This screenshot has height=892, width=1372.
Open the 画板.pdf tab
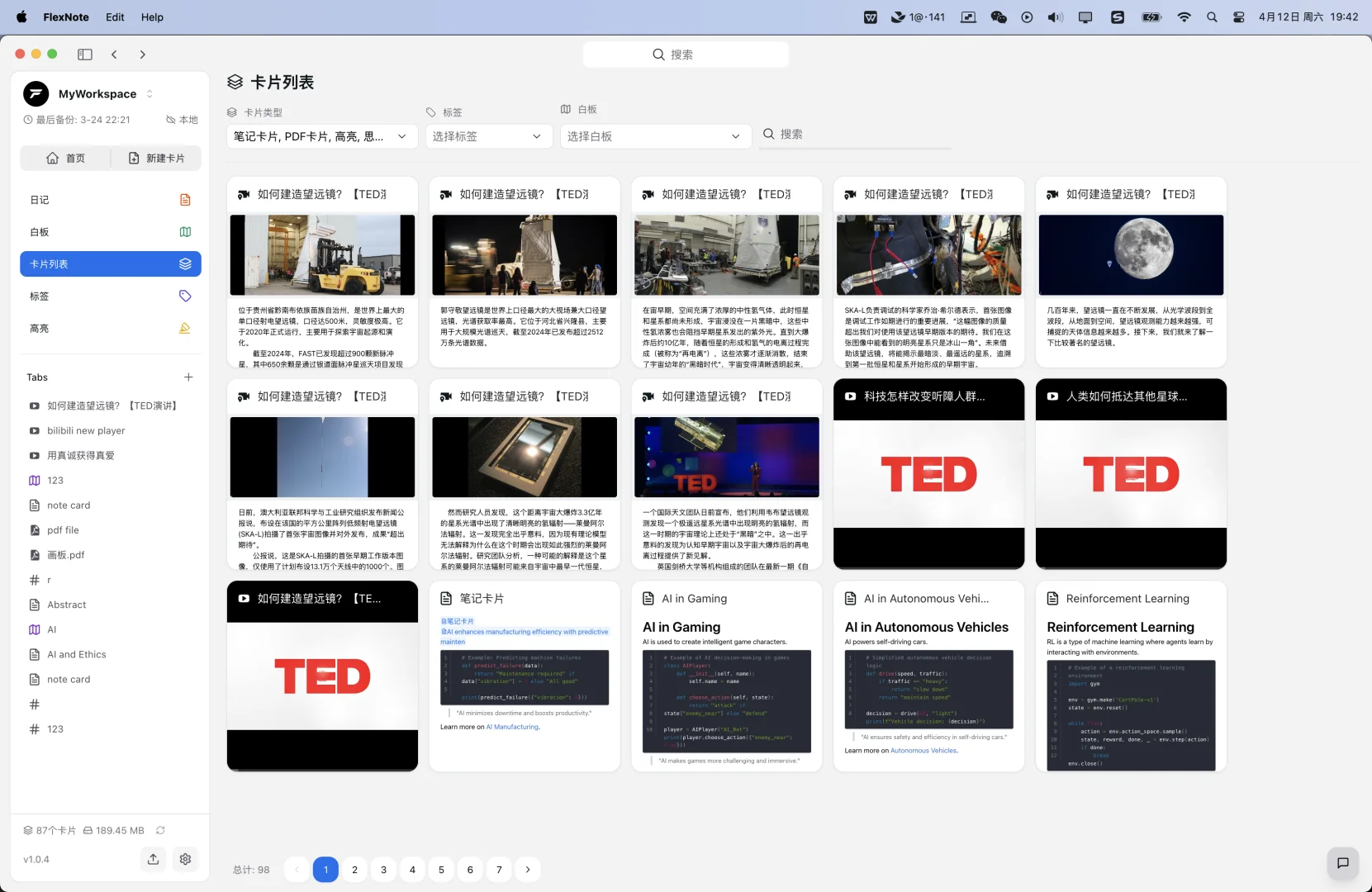(111, 555)
